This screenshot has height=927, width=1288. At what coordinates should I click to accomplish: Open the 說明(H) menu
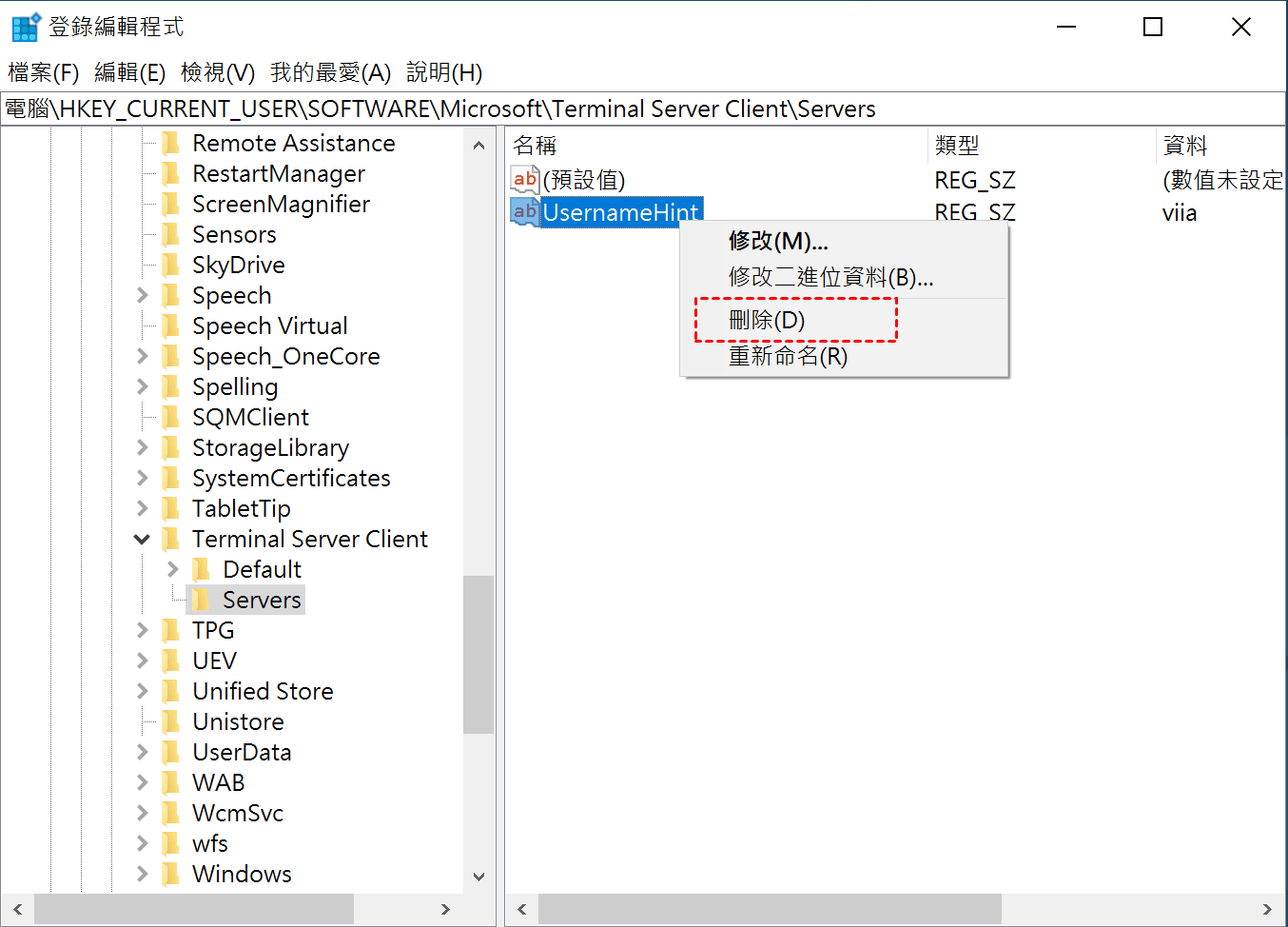click(x=444, y=72)
